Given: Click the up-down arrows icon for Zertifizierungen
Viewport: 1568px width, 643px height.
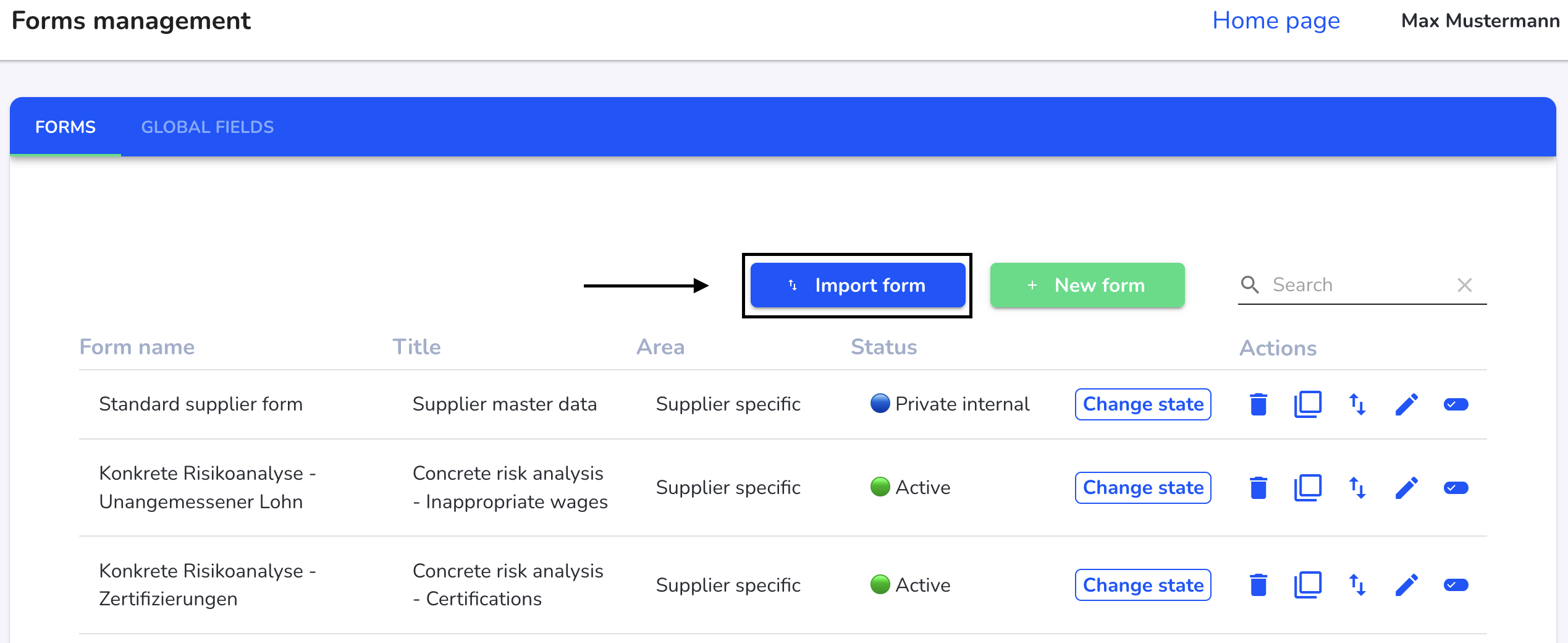Looking at the screenshot, I should 1357,585.
